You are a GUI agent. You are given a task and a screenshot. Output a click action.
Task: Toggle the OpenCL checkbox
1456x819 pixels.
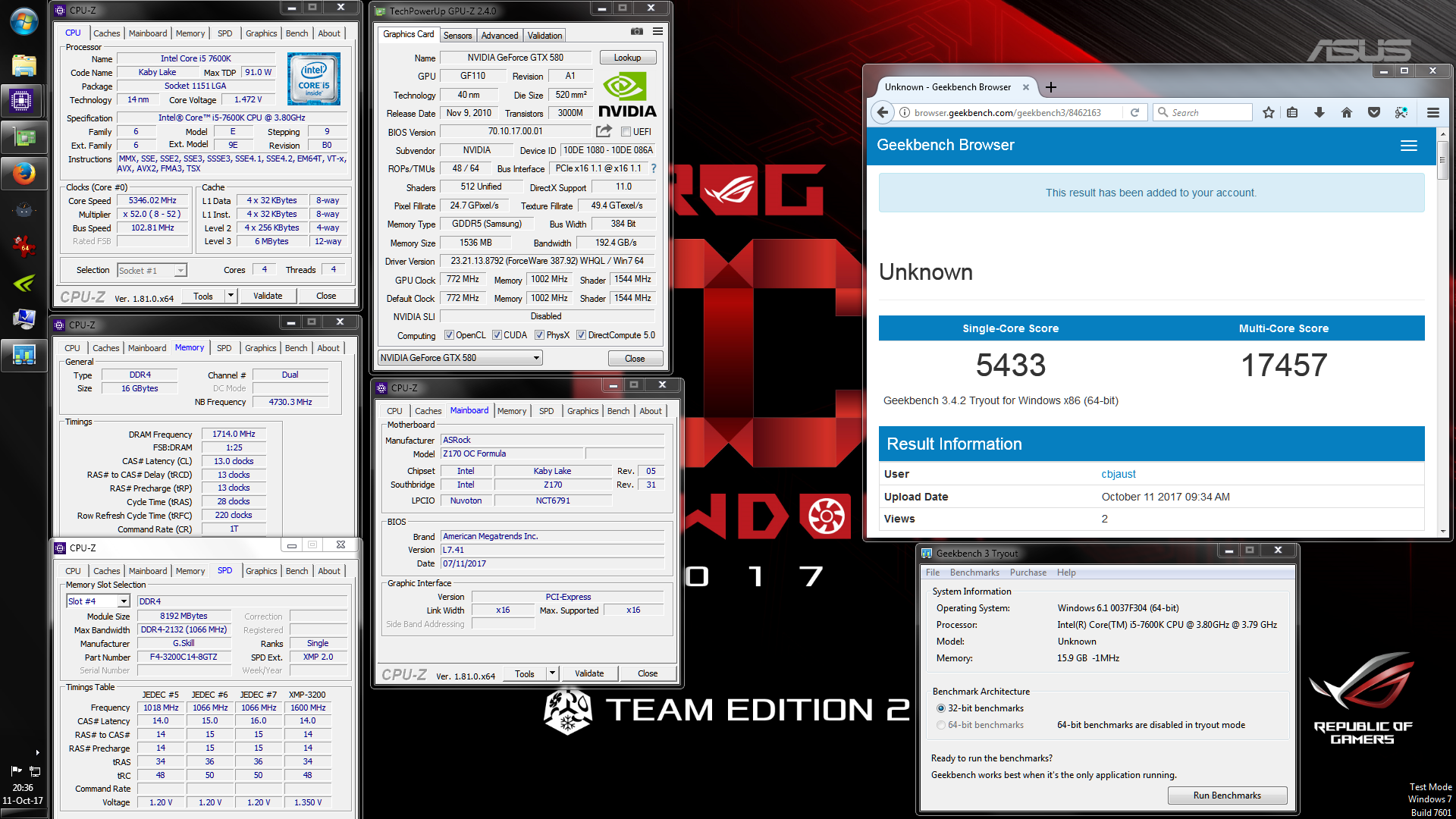click(449, 335)
